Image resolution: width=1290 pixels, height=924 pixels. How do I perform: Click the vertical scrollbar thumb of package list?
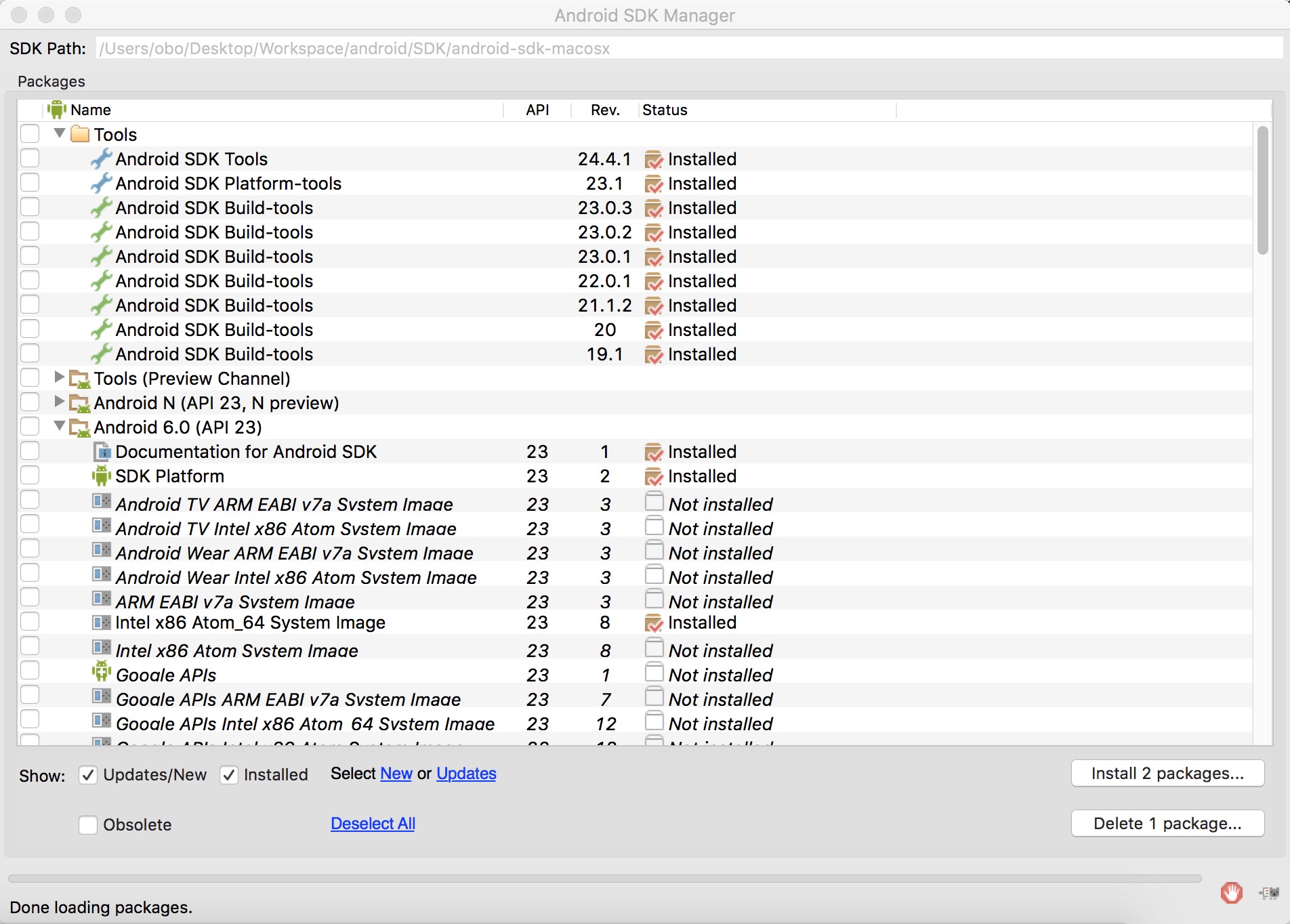tap(1262, 190)
